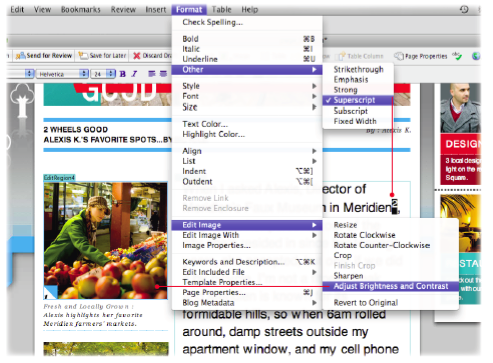Screen dimensions: 493x363
Task: Choose Page Properties in Format menu
Action: tap(247, 293)
